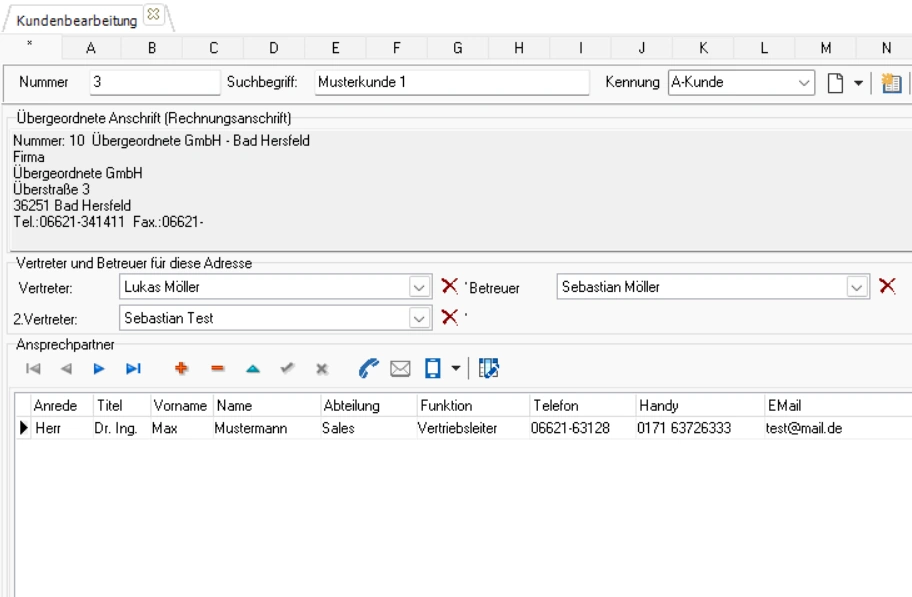912x597 pixels.
Task: Open dropdown arrow next to new document icon
Action: [x=858, y=83]
